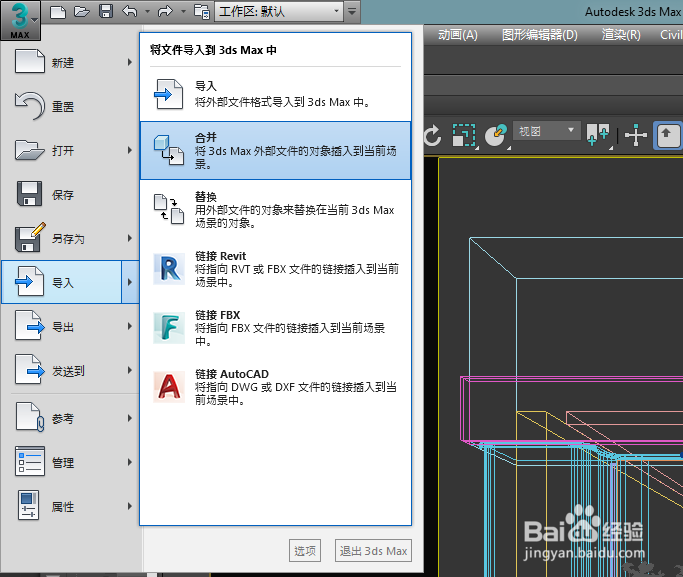Open the 视图 reference coordinate dropdown
683x577 pixels.
point(547,131)
